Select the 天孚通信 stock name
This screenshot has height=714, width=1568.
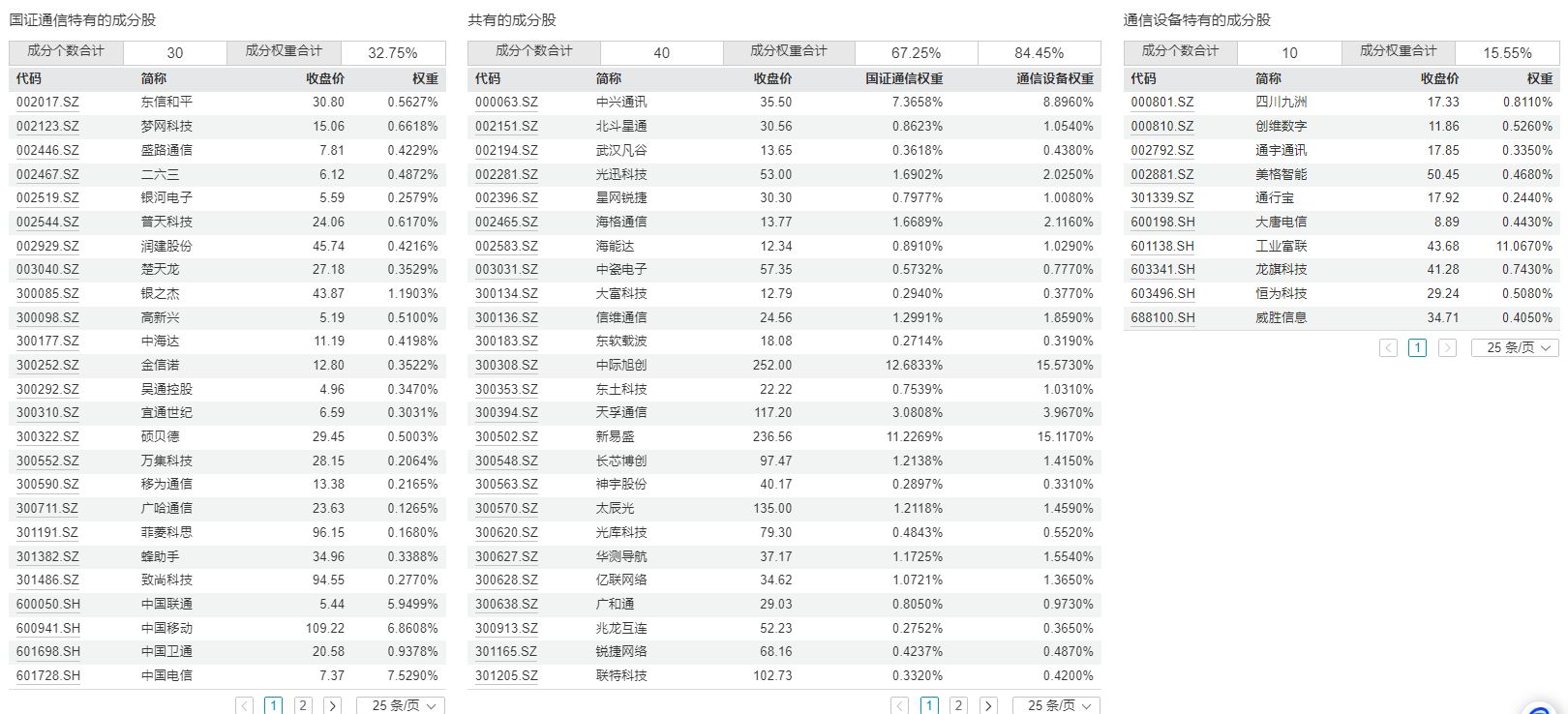pyautogui.click(x=621, y=412)
